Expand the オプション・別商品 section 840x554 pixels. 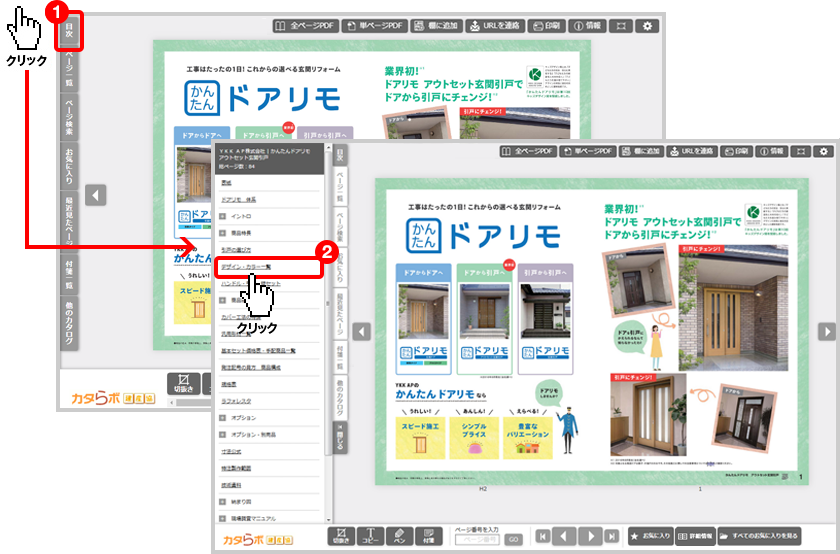pos(223,435)
